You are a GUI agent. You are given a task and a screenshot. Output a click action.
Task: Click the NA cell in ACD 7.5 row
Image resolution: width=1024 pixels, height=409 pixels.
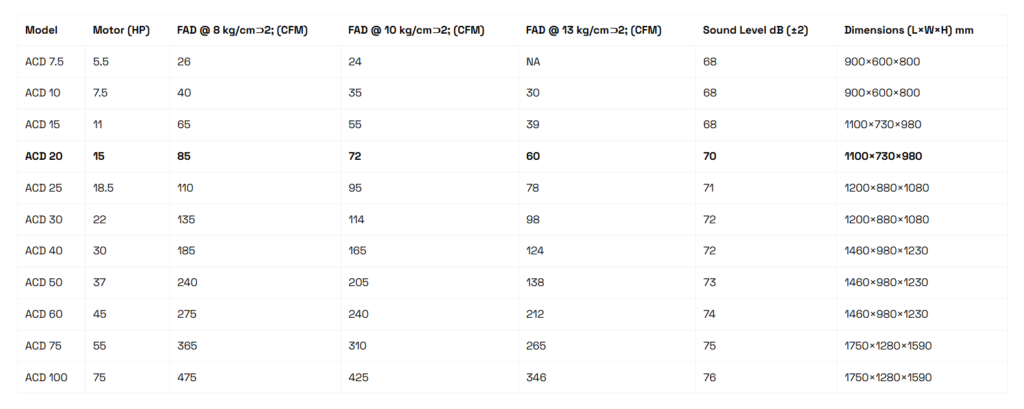(x=533, y=62)
